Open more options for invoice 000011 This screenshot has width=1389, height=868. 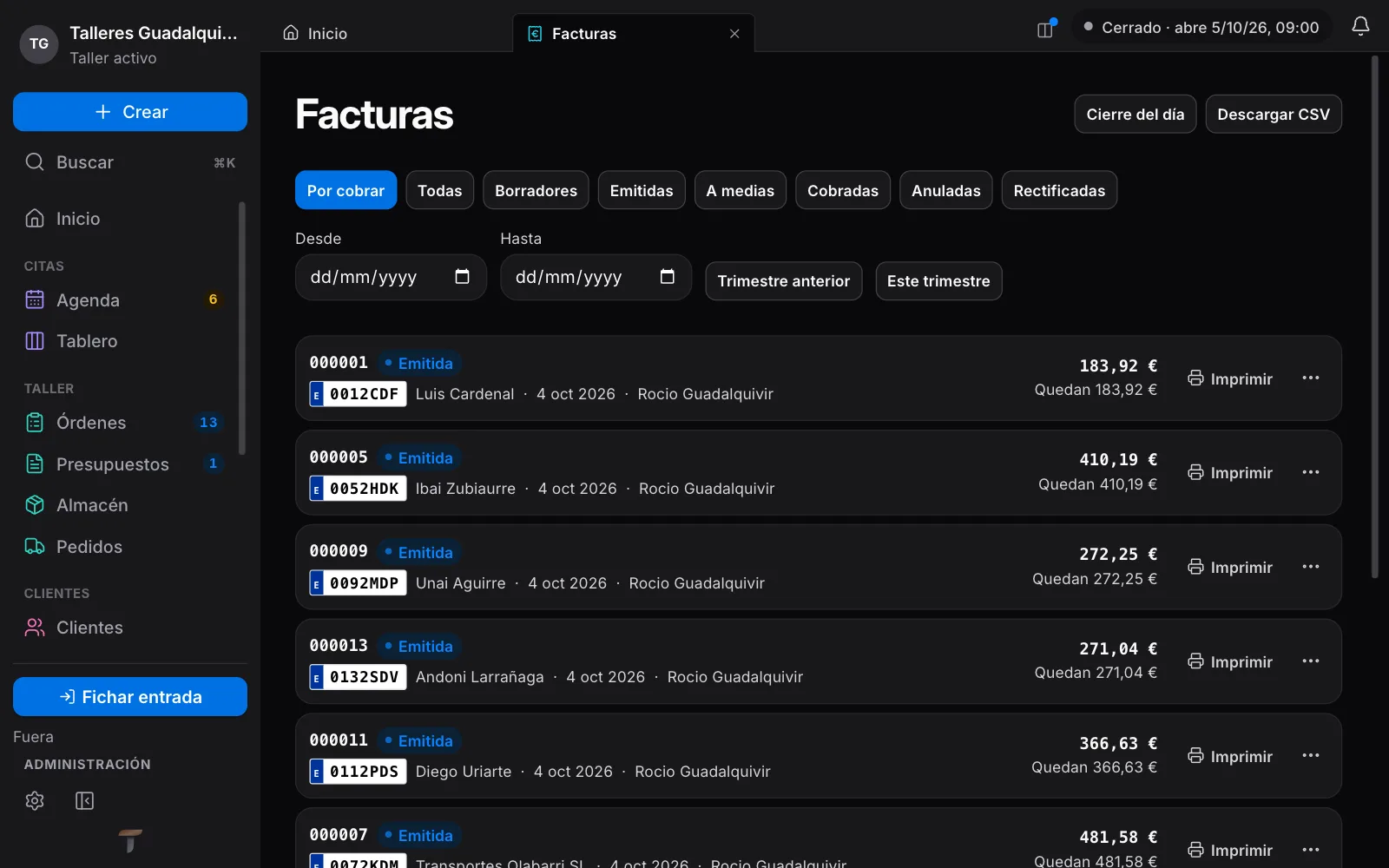1311,756
